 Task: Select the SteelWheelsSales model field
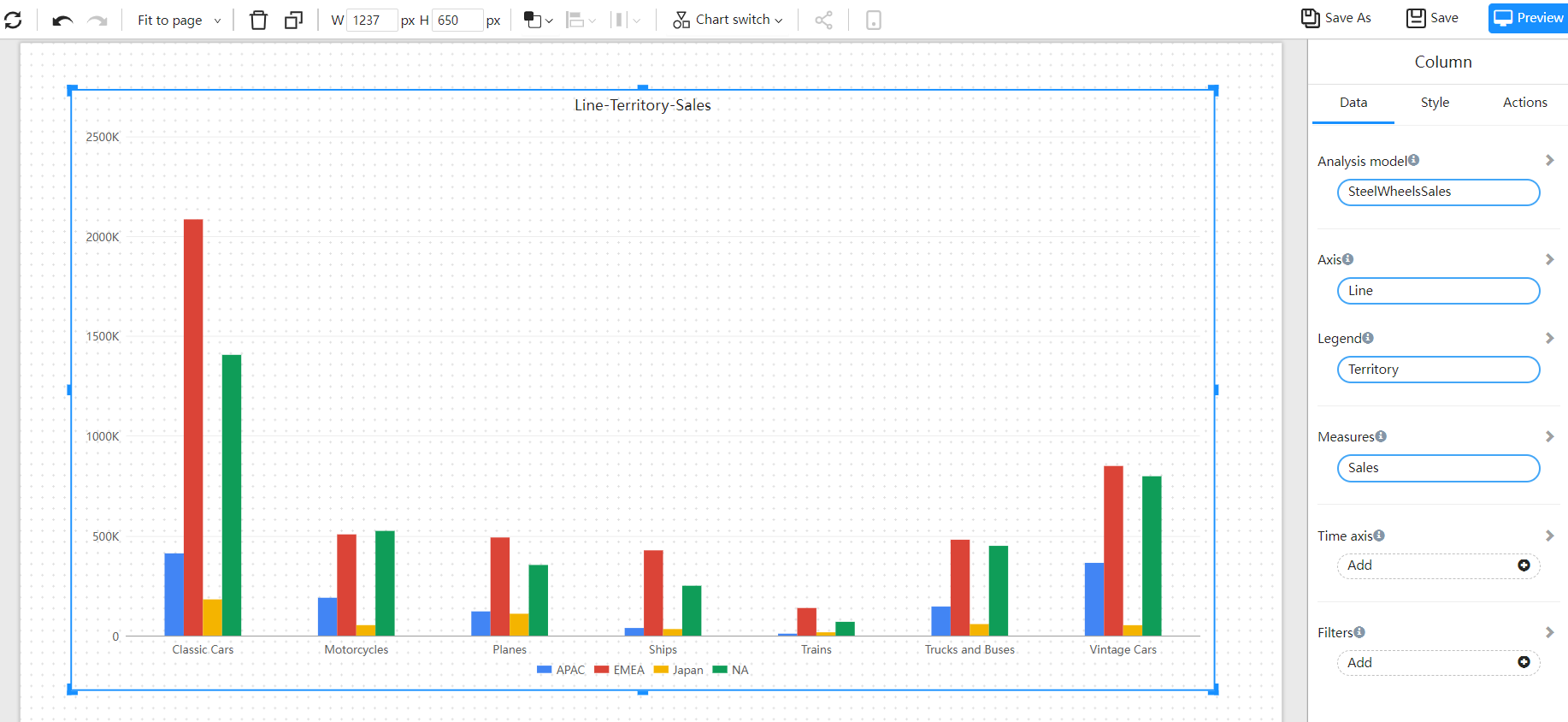coord(1438,192)
